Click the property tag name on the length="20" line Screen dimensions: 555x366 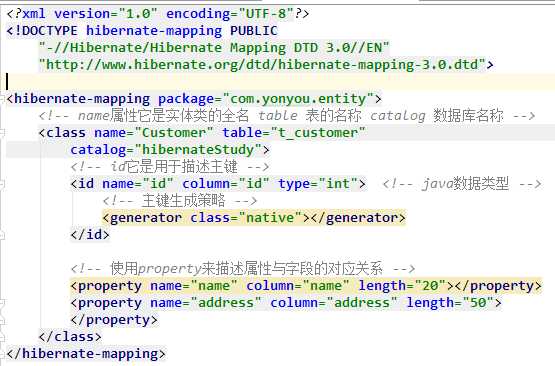pos(110,286)
